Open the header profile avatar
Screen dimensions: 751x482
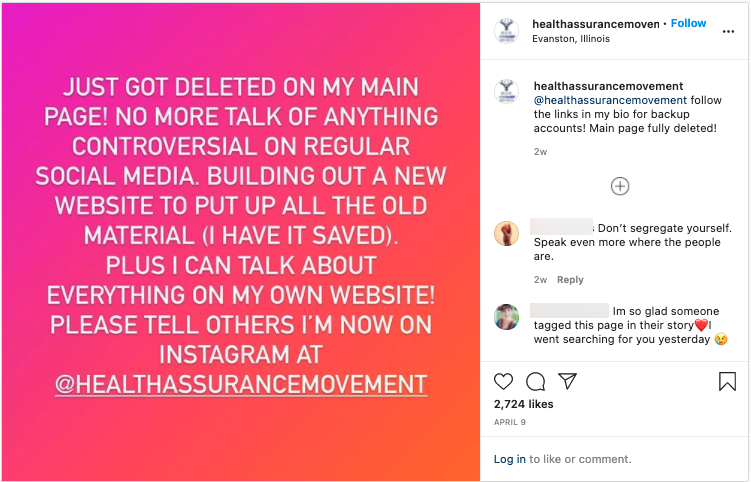click(507, 31)
